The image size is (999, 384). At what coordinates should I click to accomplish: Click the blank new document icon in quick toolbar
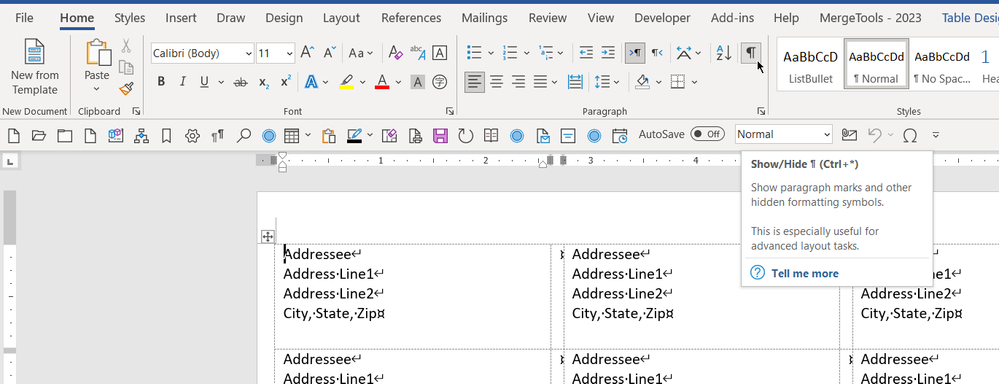(x=13, y=135)
